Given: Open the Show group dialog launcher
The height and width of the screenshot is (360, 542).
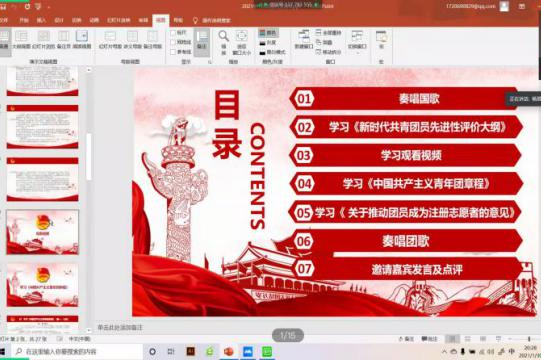Looking at the screenshot, I should click(209, 62).
